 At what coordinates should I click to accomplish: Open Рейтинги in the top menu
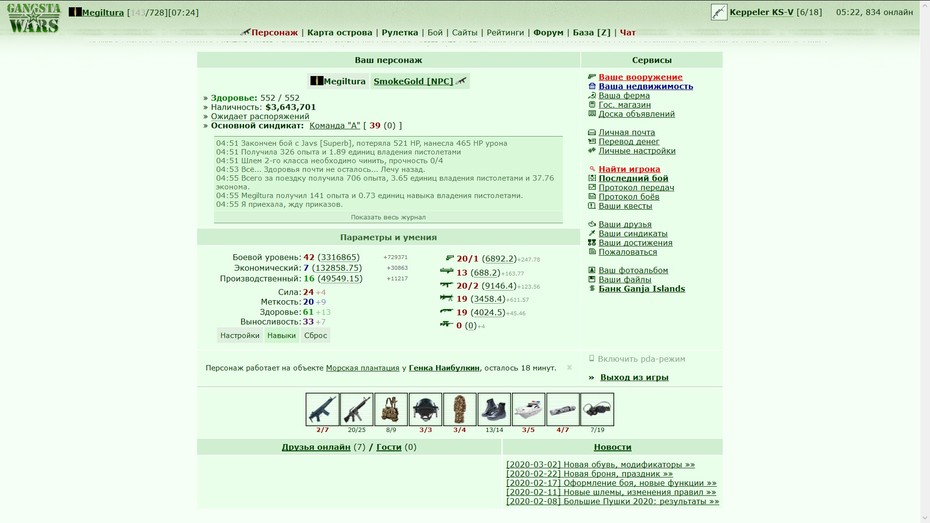pyautogui.click(x=505, y=33)
